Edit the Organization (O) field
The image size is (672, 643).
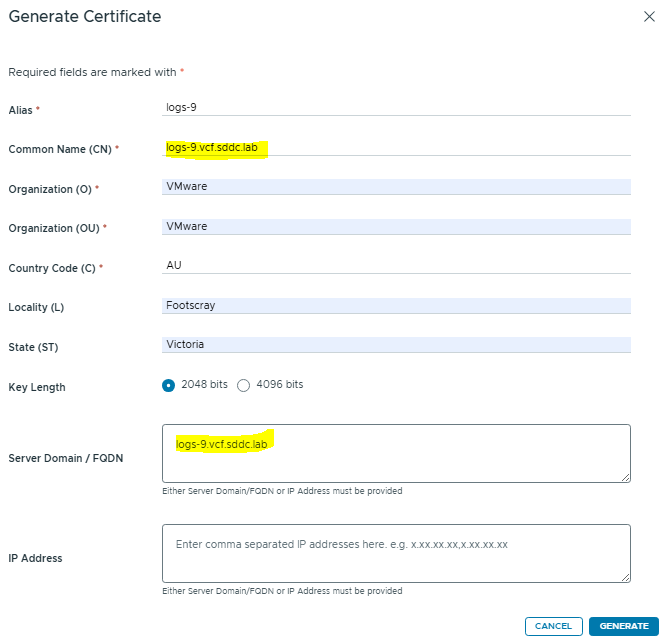[396, 187]
